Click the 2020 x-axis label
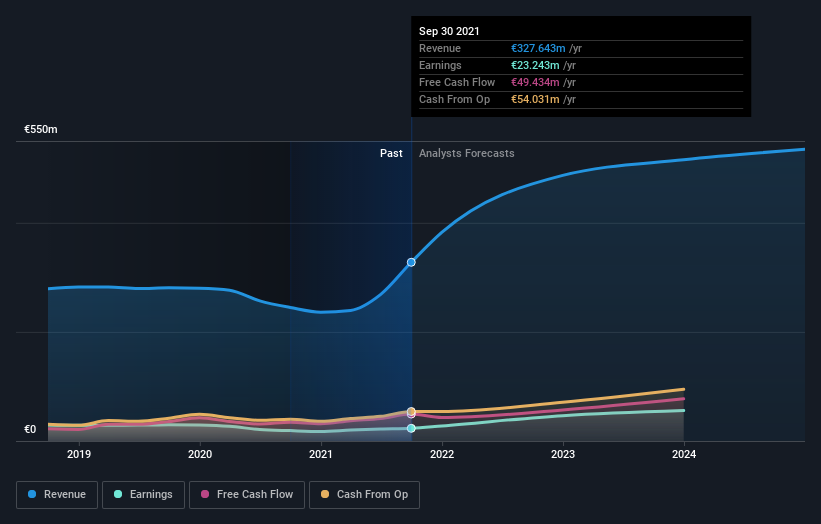 pyautogui.click(x=200, y=454)
